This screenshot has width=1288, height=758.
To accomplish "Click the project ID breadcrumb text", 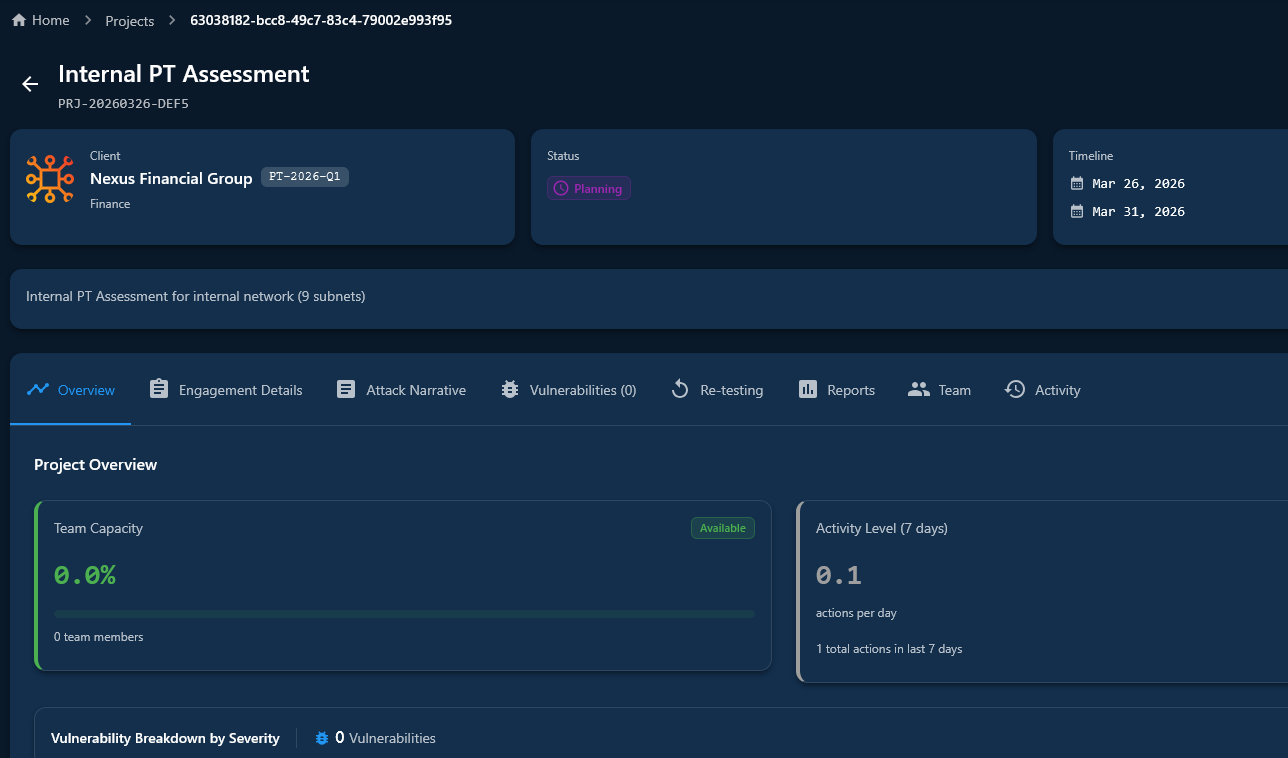I will pyautogui.click(x=321, y=20).
